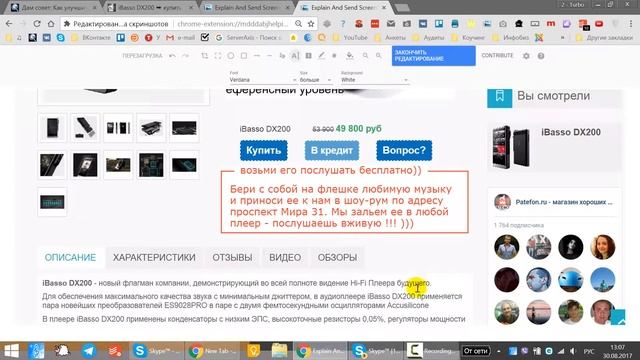Click the YouTube extension icon

click(x=599, y=24)
